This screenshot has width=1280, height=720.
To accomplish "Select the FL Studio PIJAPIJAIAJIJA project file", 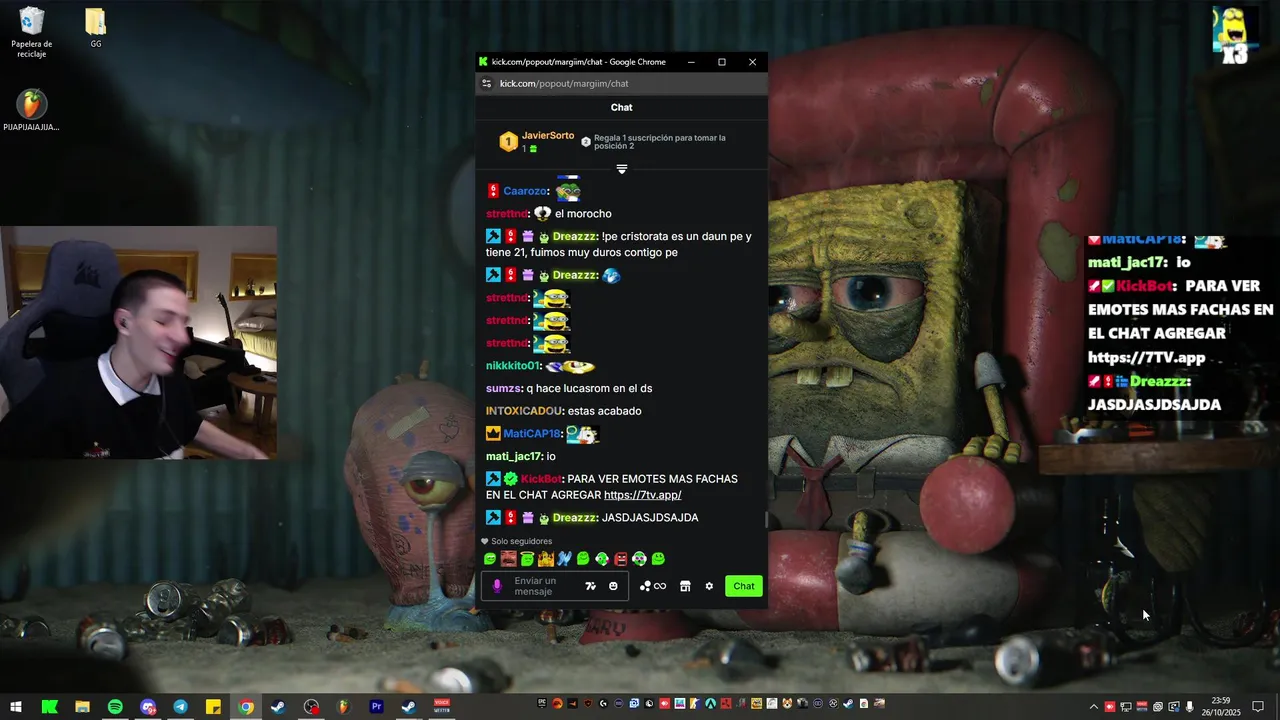I will click(31, 110).
